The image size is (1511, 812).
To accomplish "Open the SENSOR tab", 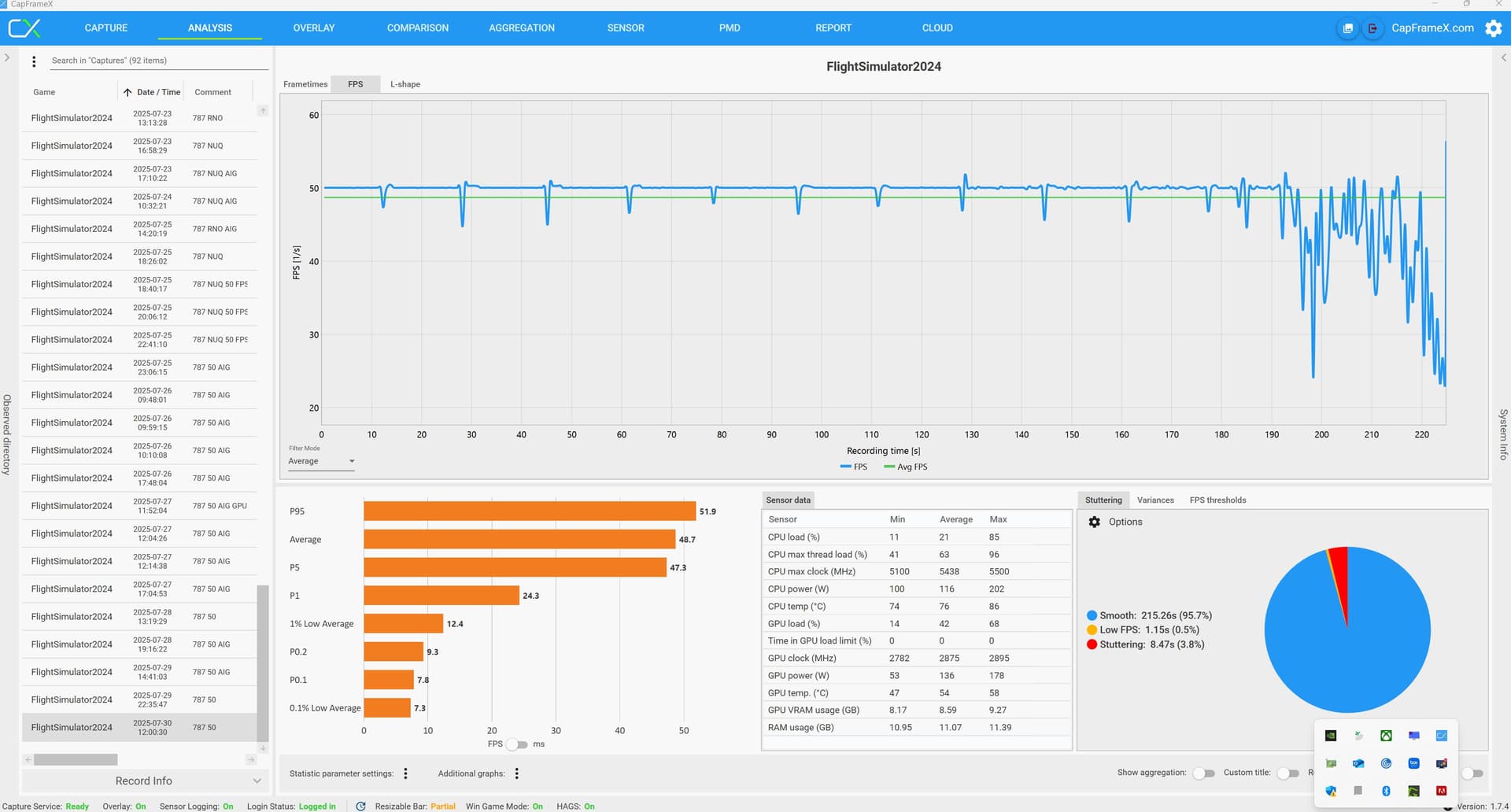I will [x=626, y=28].
